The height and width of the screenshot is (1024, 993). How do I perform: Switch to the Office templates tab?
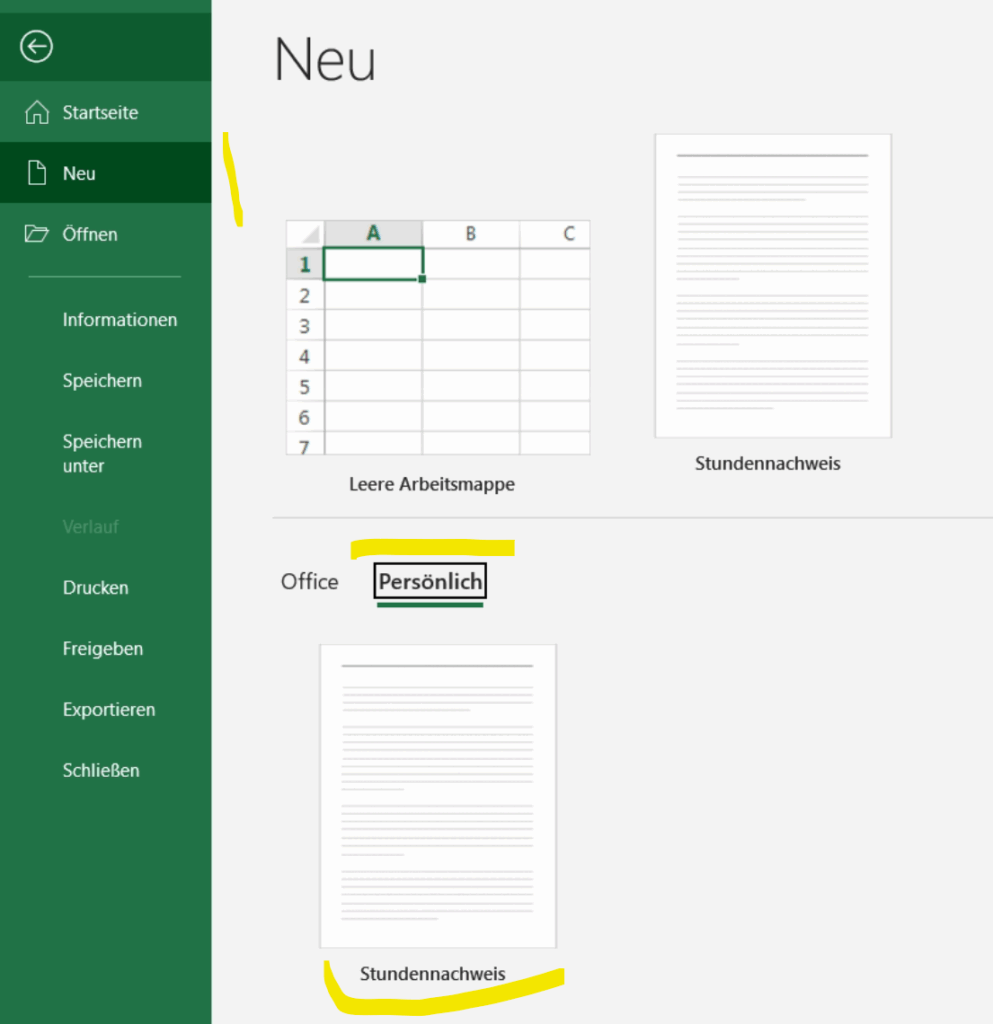(x=309, y=582)
